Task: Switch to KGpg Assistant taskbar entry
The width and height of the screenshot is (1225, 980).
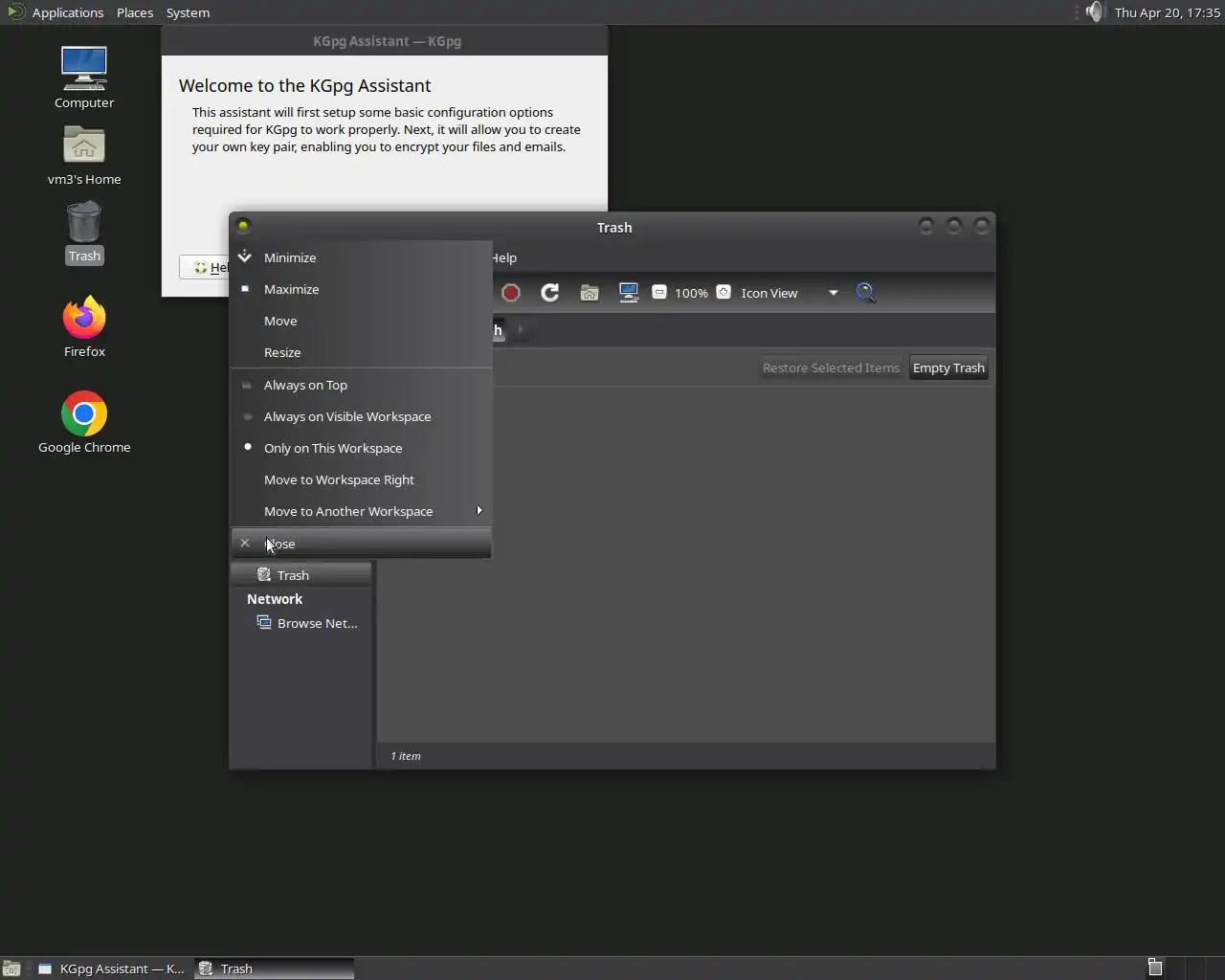Action: click(x=112, y=969)
